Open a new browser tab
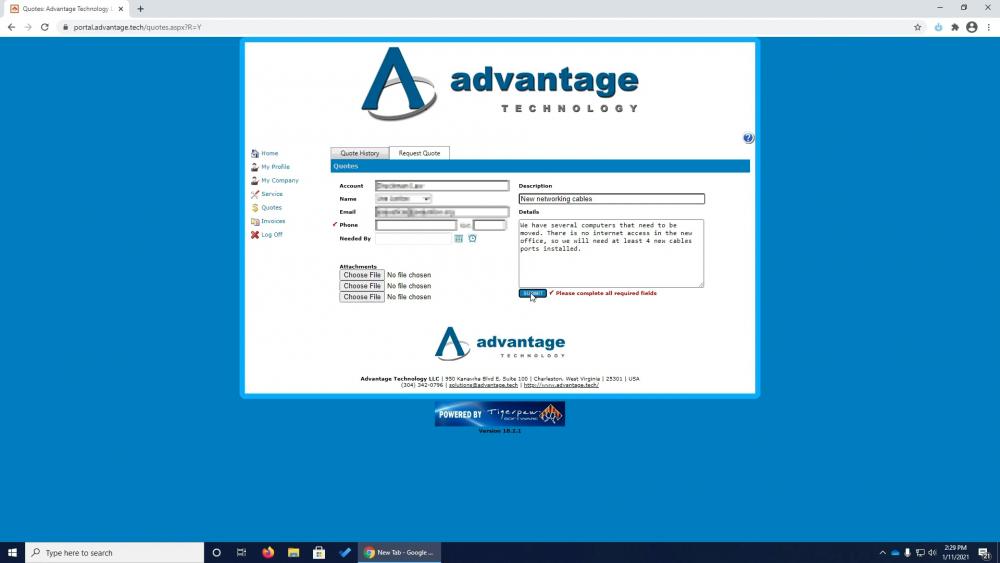 [140, 9]
